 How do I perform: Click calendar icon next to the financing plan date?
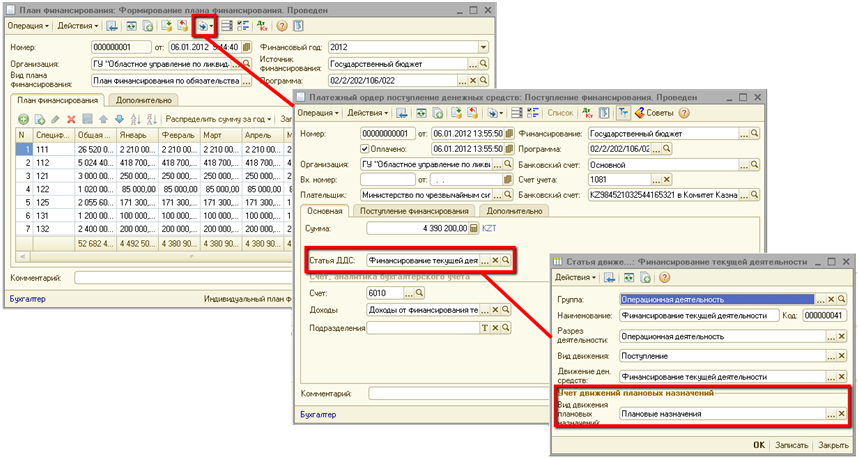pos(246,47)
